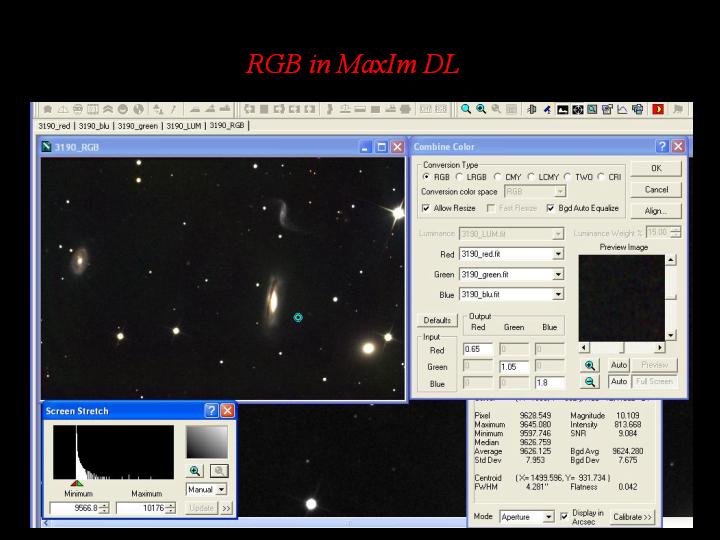Select the CRI conversion type

click(601, 177)
